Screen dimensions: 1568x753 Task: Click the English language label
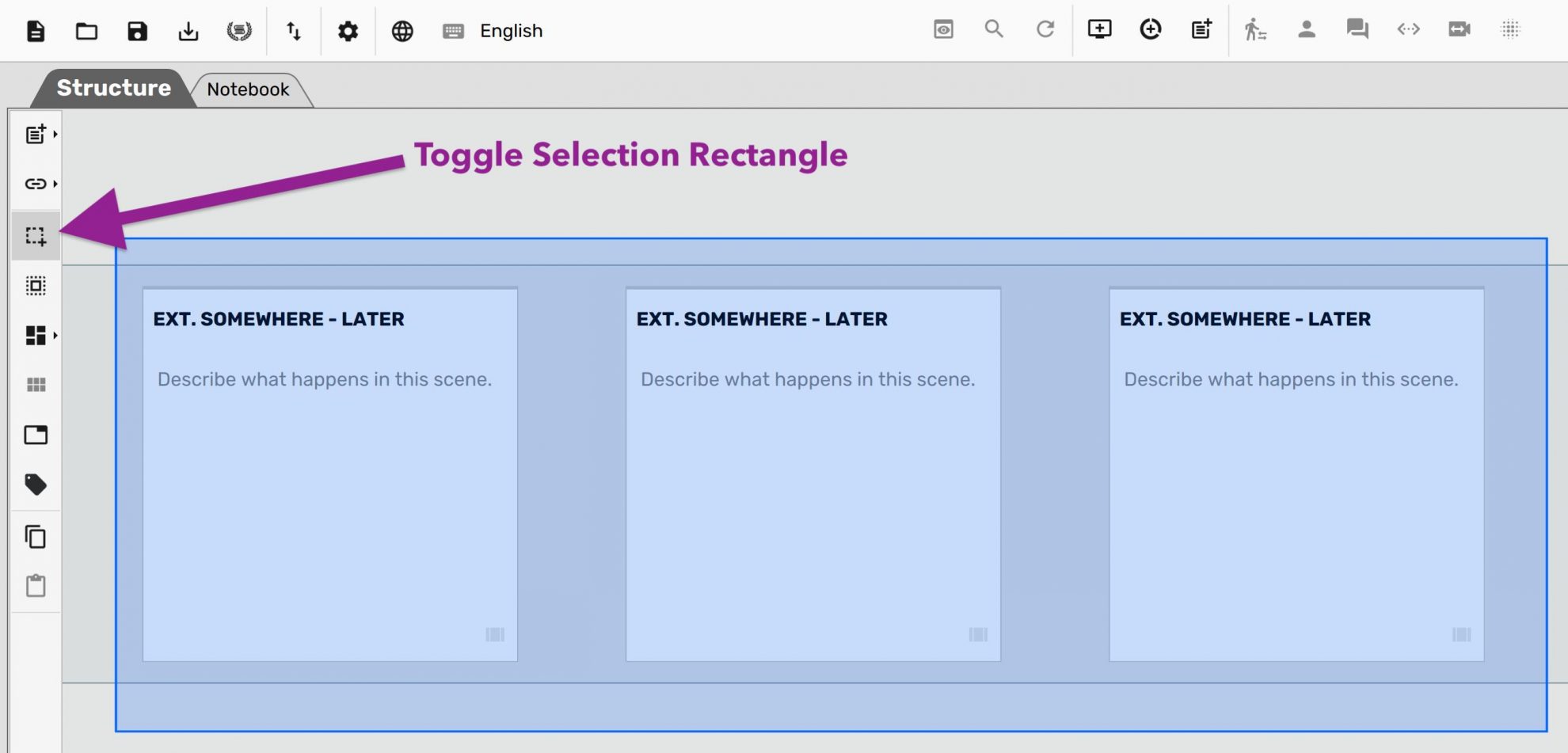pos(509,30)
